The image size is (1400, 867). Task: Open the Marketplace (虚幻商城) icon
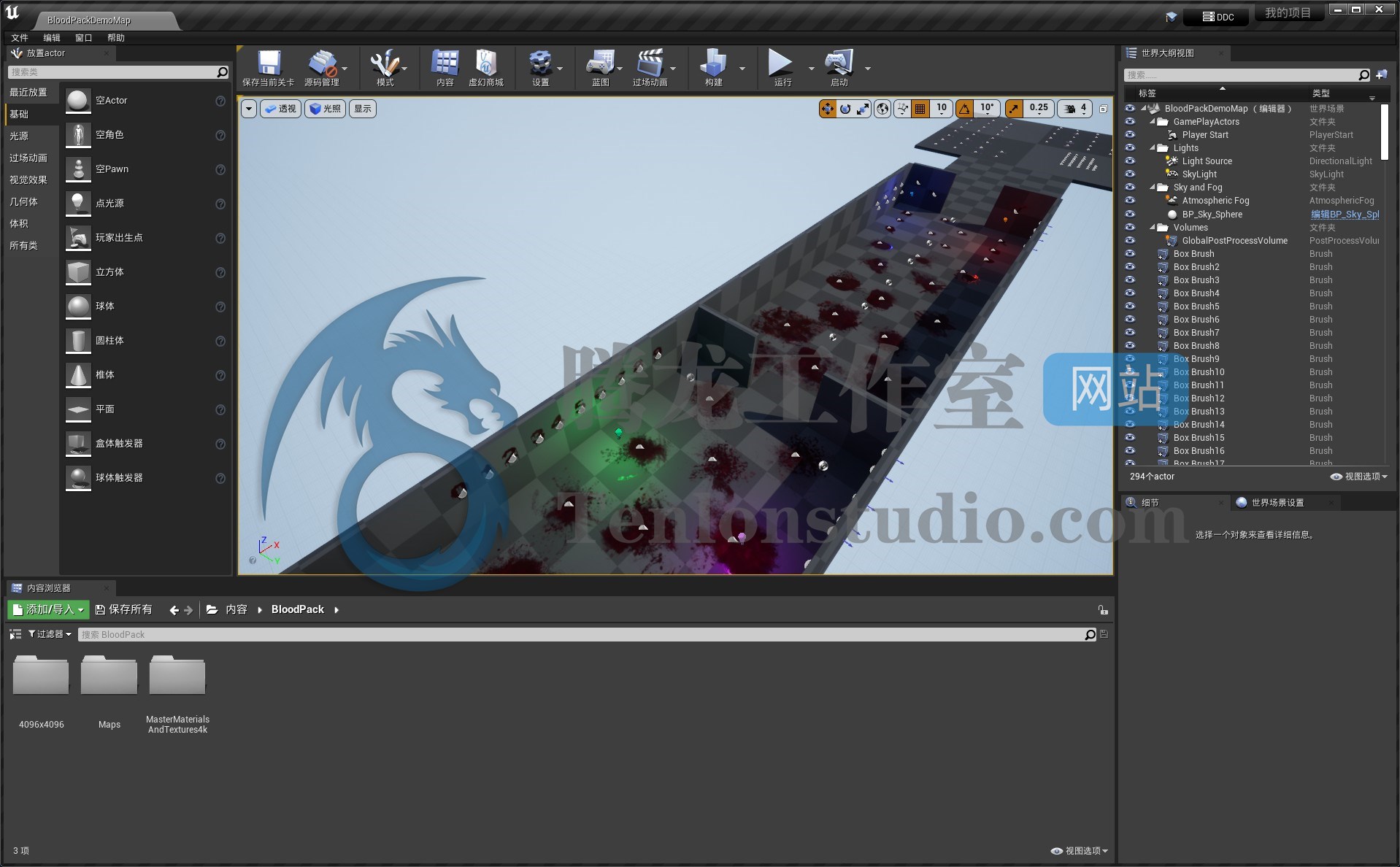[485, 63]
